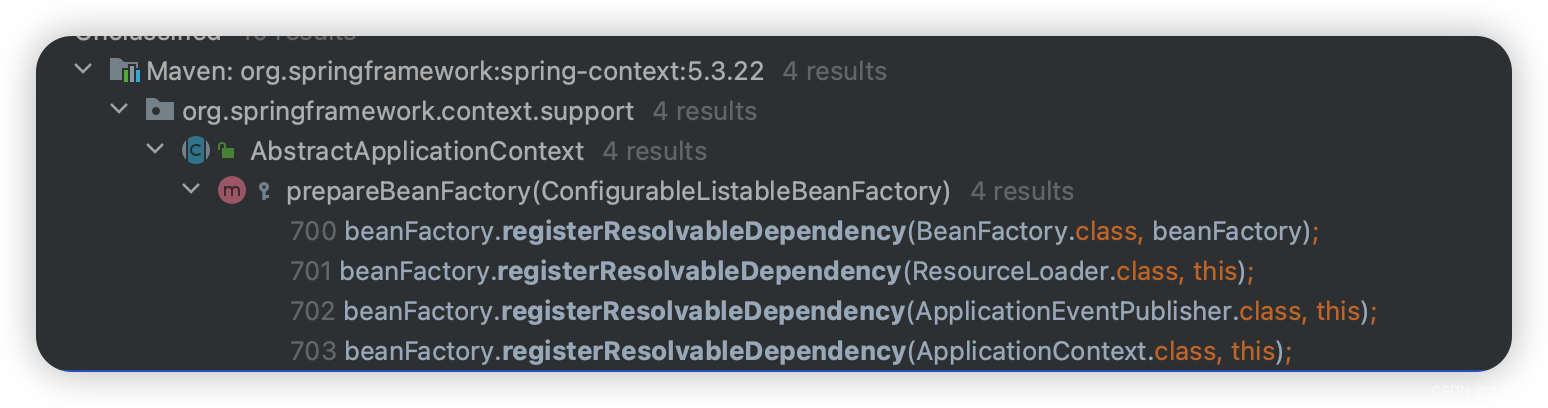Click the class icon beside AbstractApplicationContext
This screenshot has width=1548, height=408.
click(x=196, y=151)
